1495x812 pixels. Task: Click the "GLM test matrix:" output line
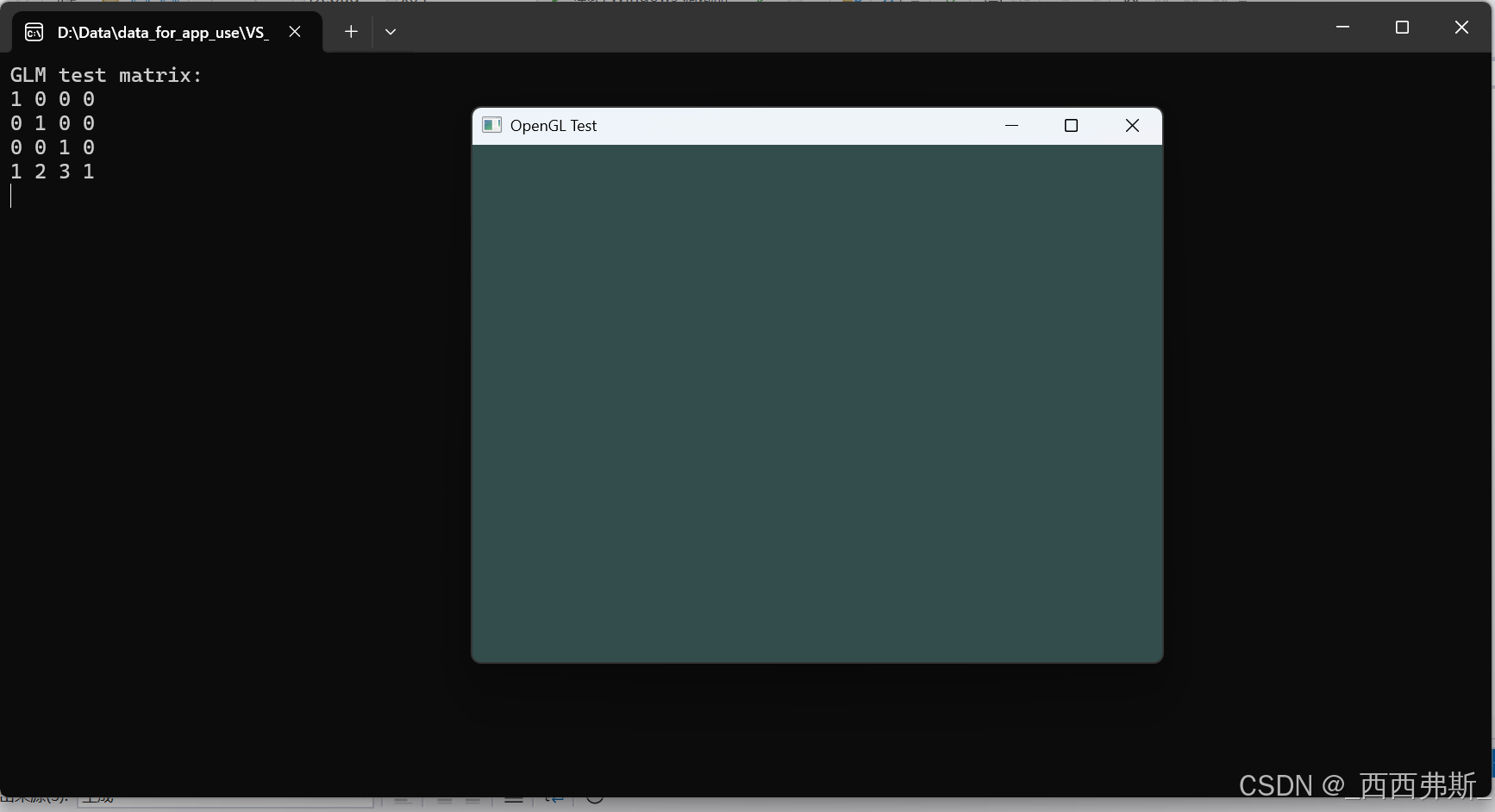point(105,76)
